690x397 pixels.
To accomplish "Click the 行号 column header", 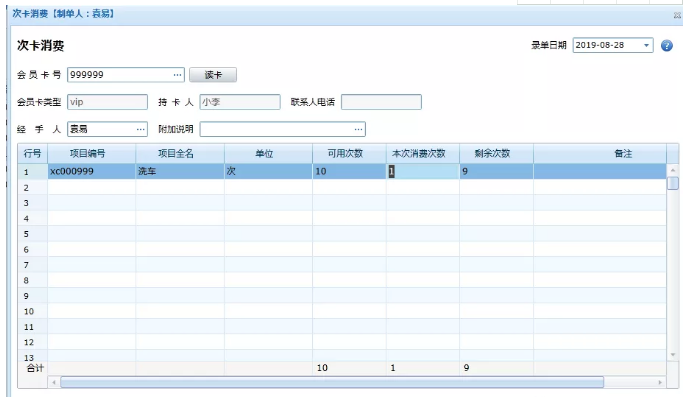I will pos(33,154).
